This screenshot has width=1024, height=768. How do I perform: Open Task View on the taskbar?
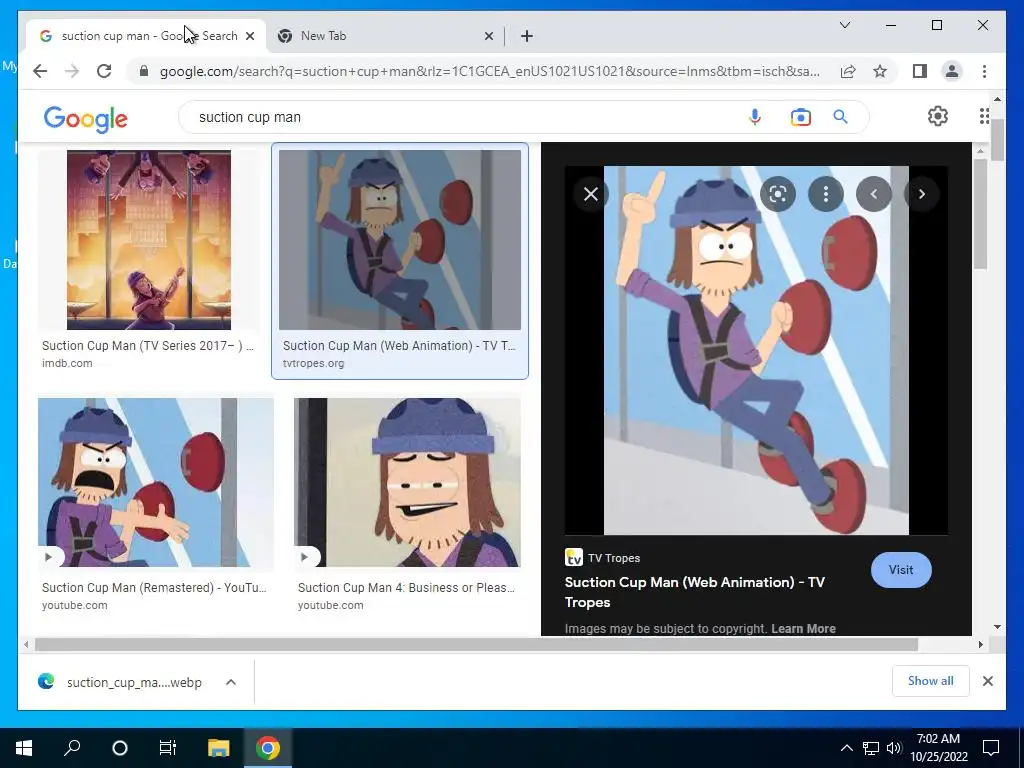point(168,748)
